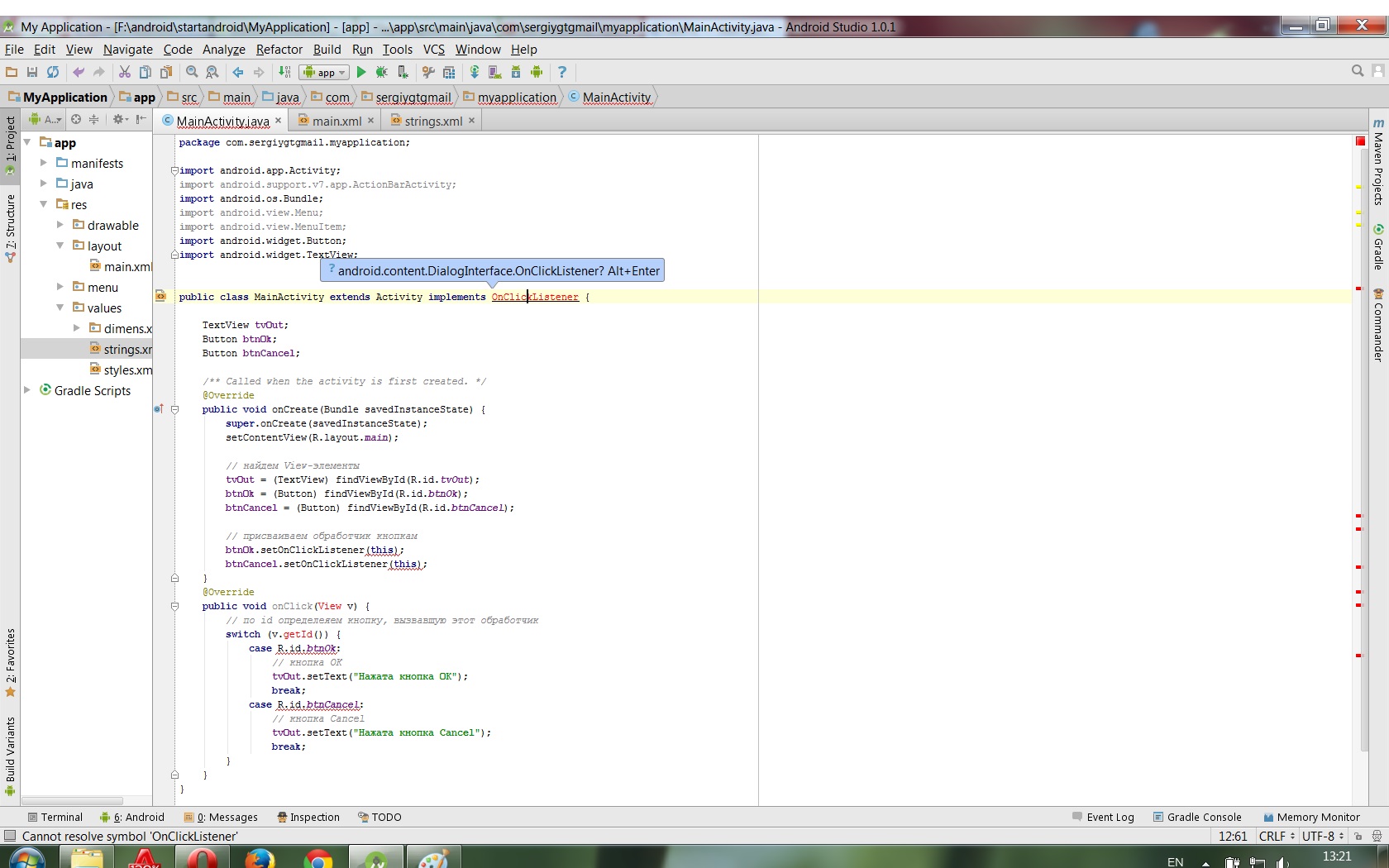Toggle Maven Projects side panel
The image size is (1389, 868).
[1378, 162]
